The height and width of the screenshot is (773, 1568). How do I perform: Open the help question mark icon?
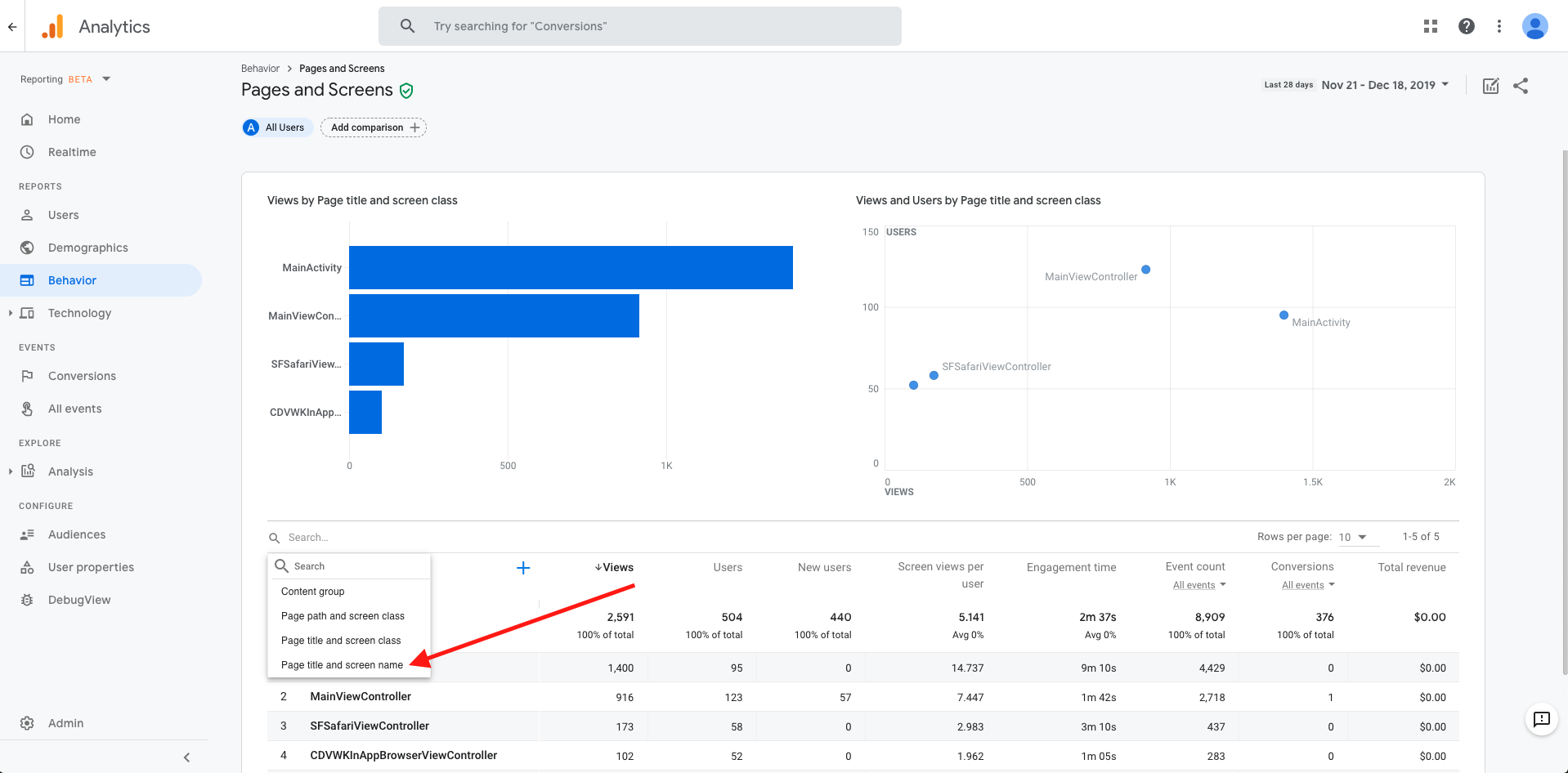click(x=1466, y=26)
